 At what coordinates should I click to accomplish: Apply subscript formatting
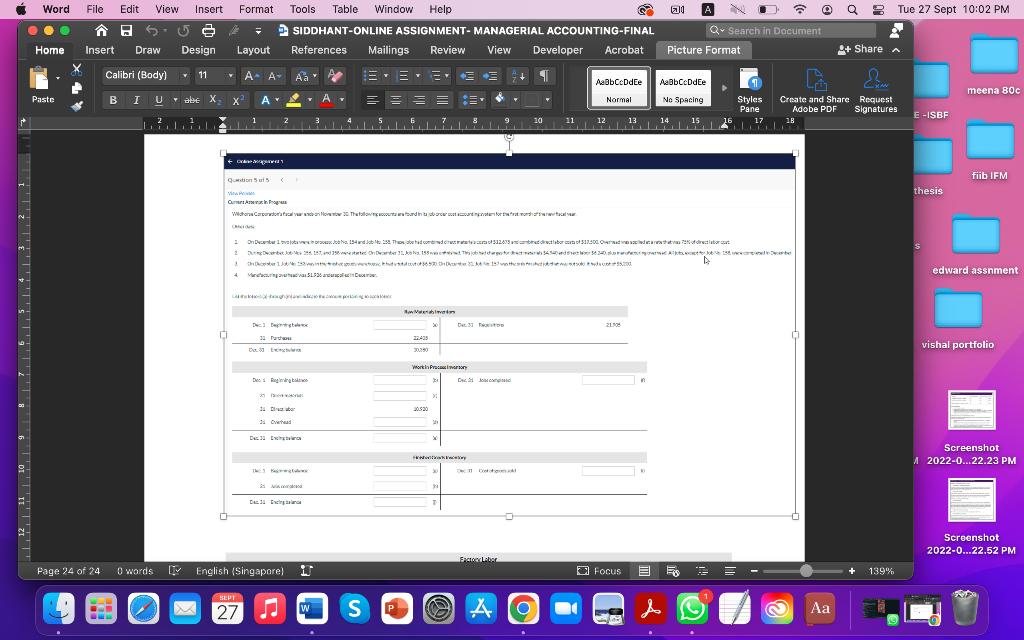[215, 99]
